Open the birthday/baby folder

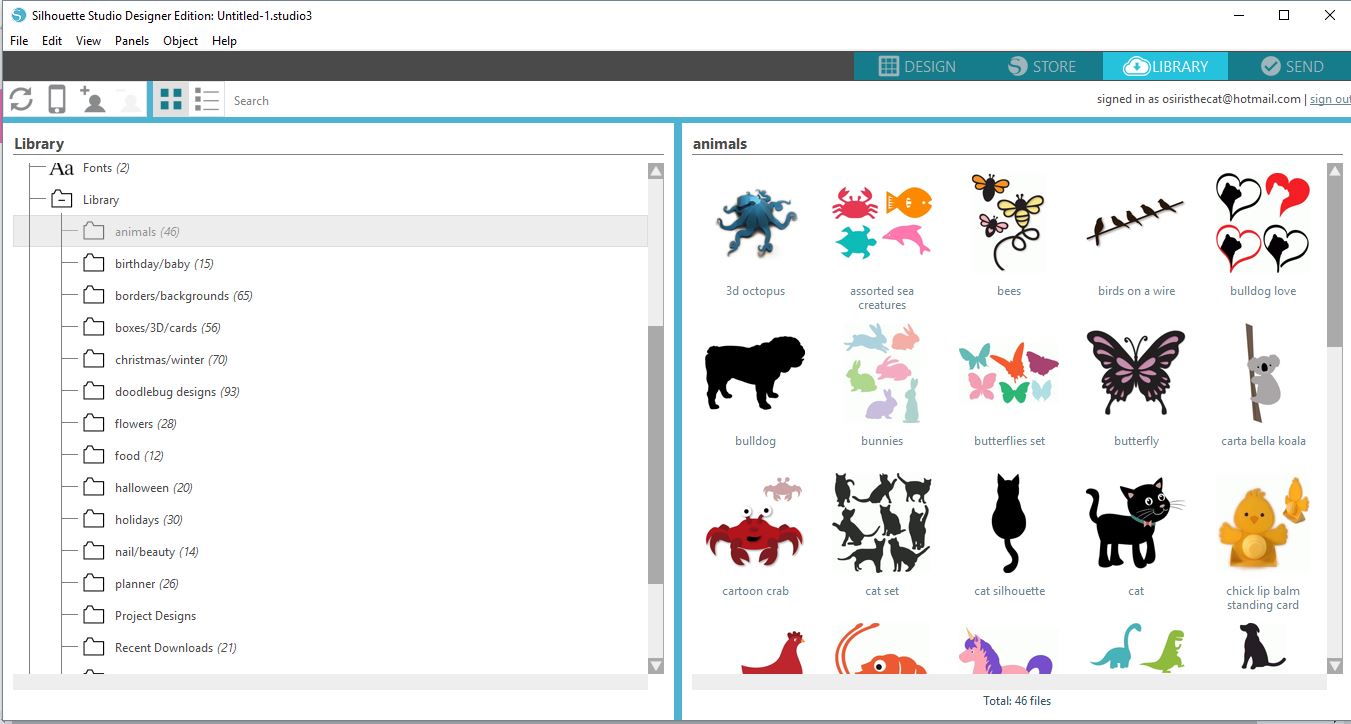[x=164, y=264]
